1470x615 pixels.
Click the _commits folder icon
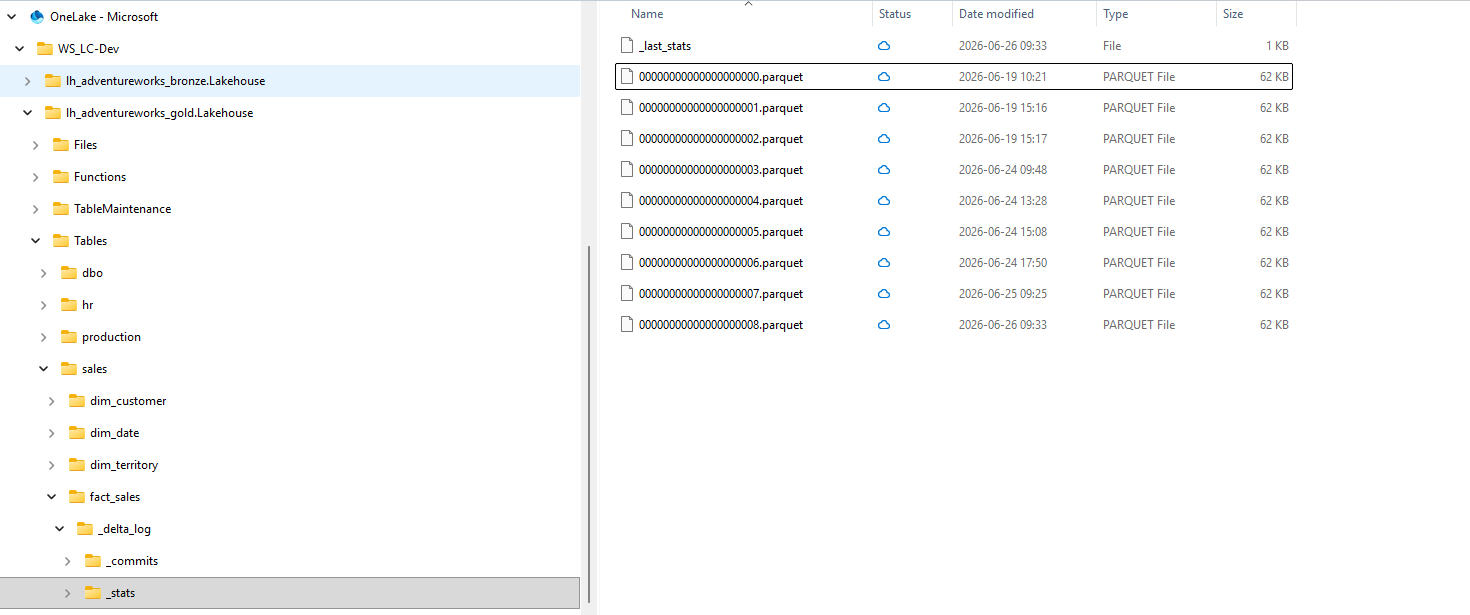tap(93, 561)
